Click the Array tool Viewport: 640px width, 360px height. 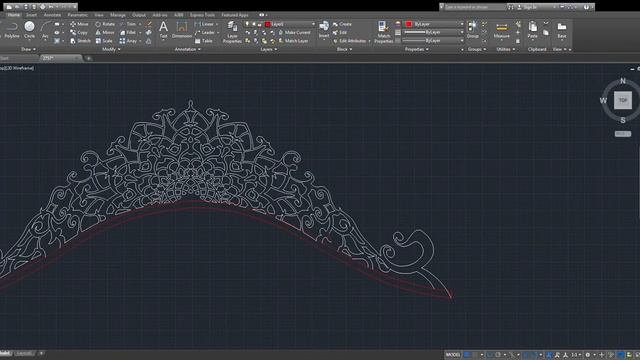128,41
